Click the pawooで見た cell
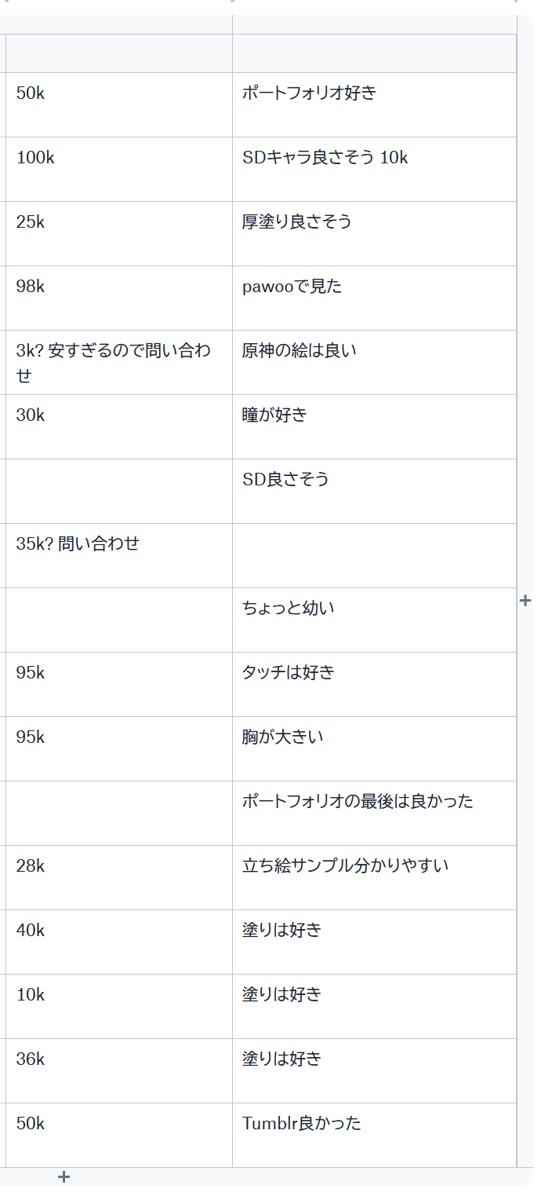Viewport: 545px width, 1200px height. (x=374, y=298)
